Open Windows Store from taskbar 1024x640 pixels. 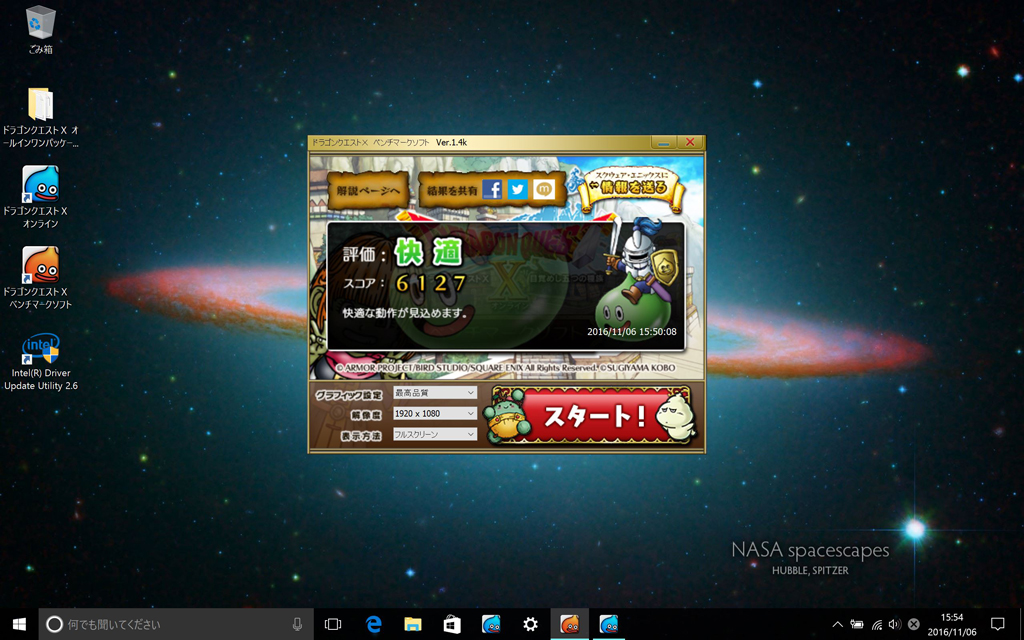tap(451, 624)
